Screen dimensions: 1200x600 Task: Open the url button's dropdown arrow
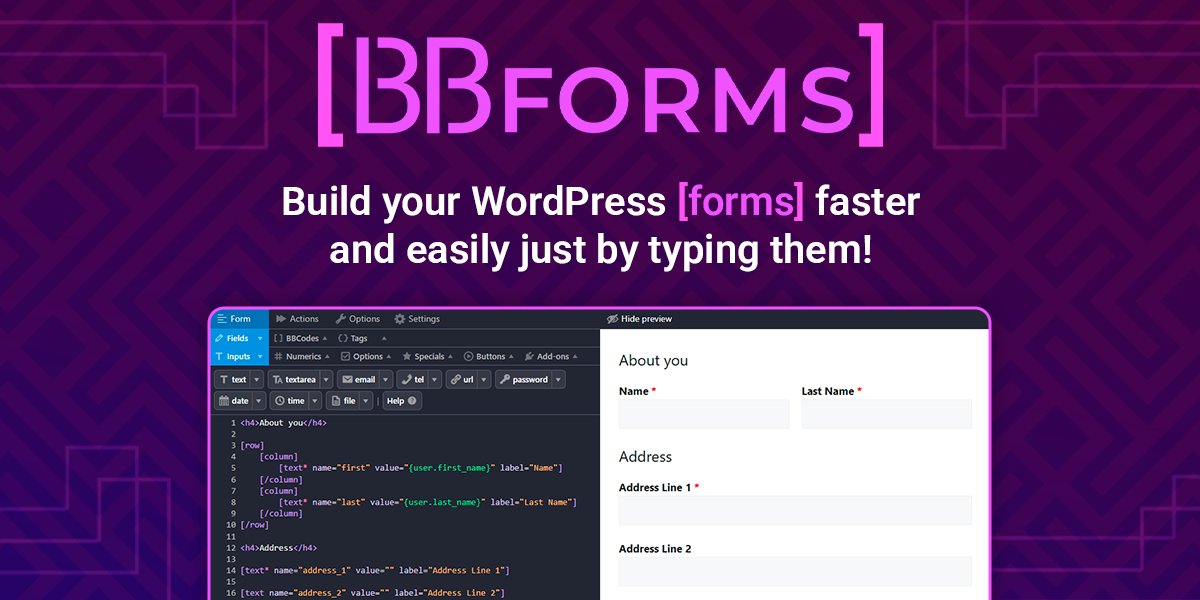[x=484, y=380]
